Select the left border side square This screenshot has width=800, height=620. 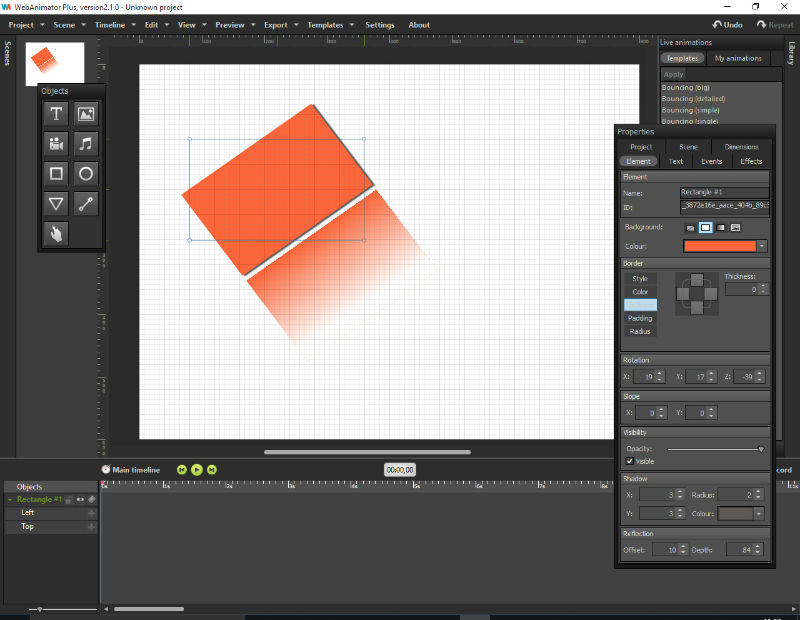683,294
